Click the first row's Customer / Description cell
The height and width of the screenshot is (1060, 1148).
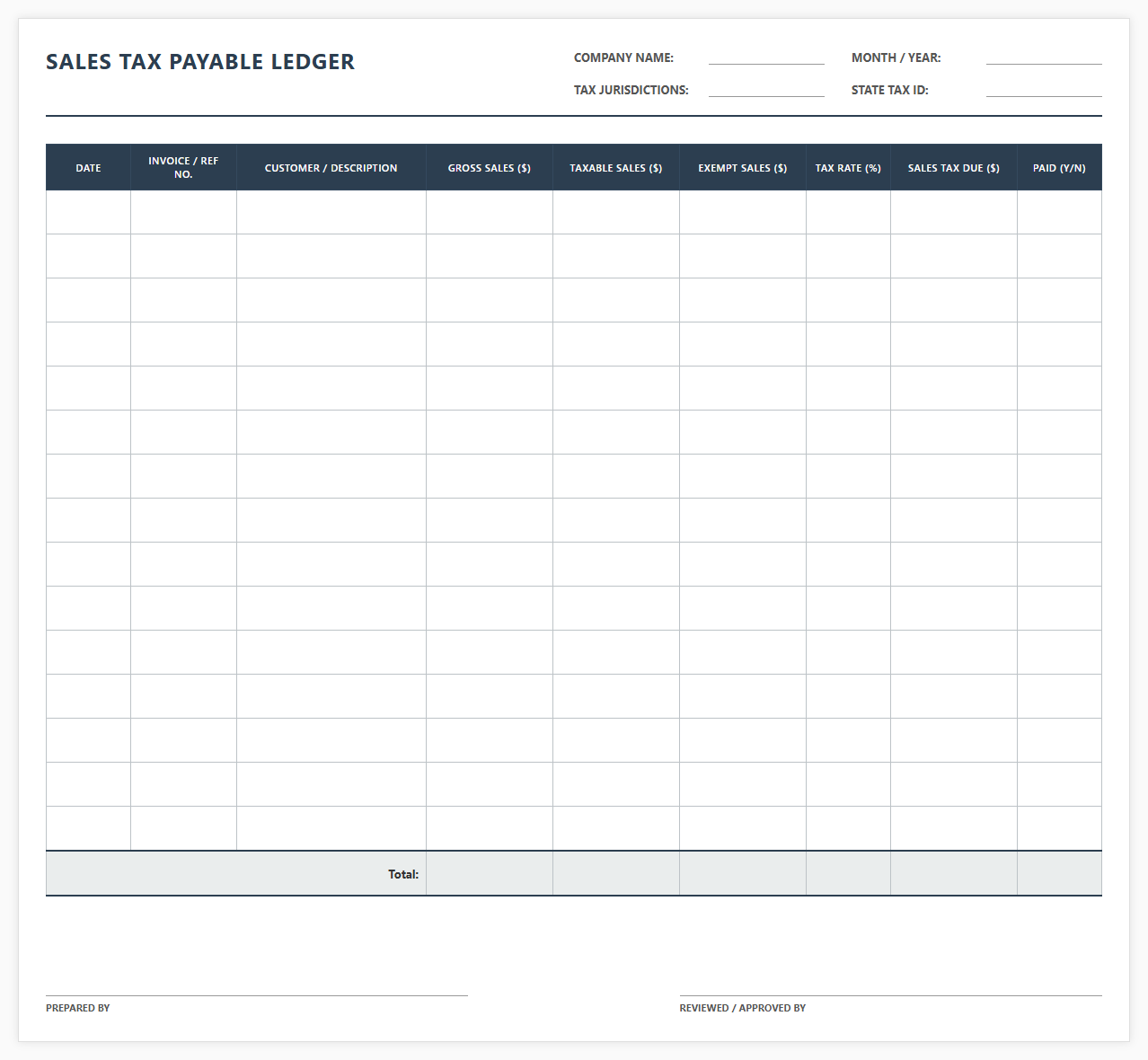331,212
